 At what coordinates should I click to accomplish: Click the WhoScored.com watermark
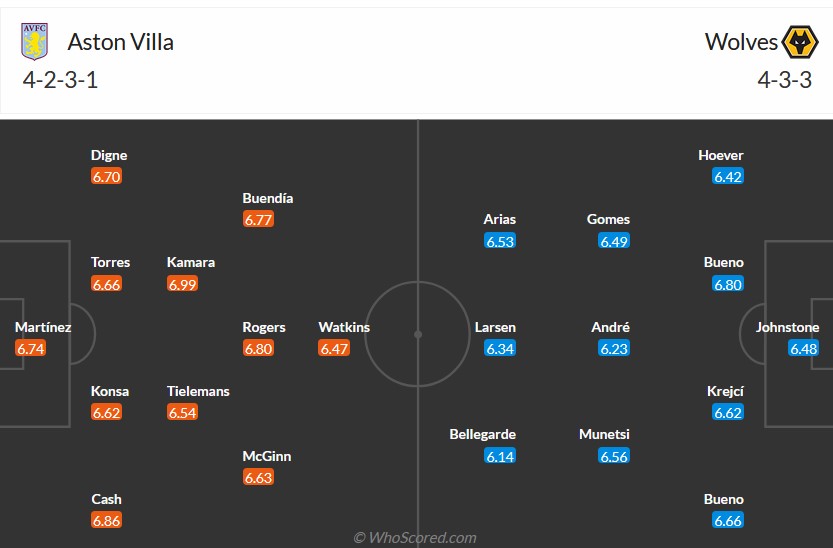pos(415,538)
